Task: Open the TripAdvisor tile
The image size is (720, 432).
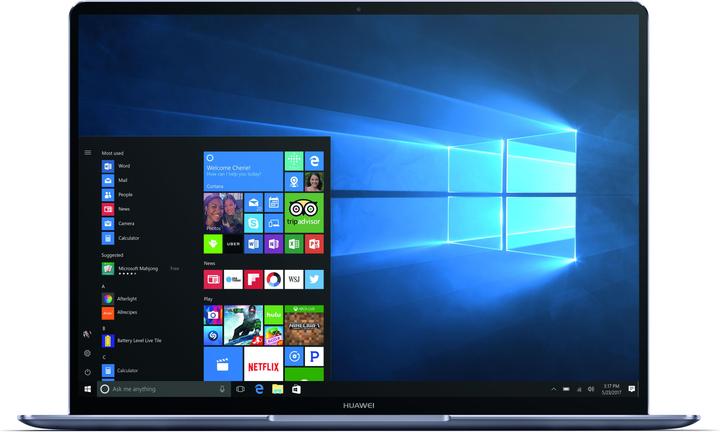Action: pyautogui.click(x=304, y=213)
